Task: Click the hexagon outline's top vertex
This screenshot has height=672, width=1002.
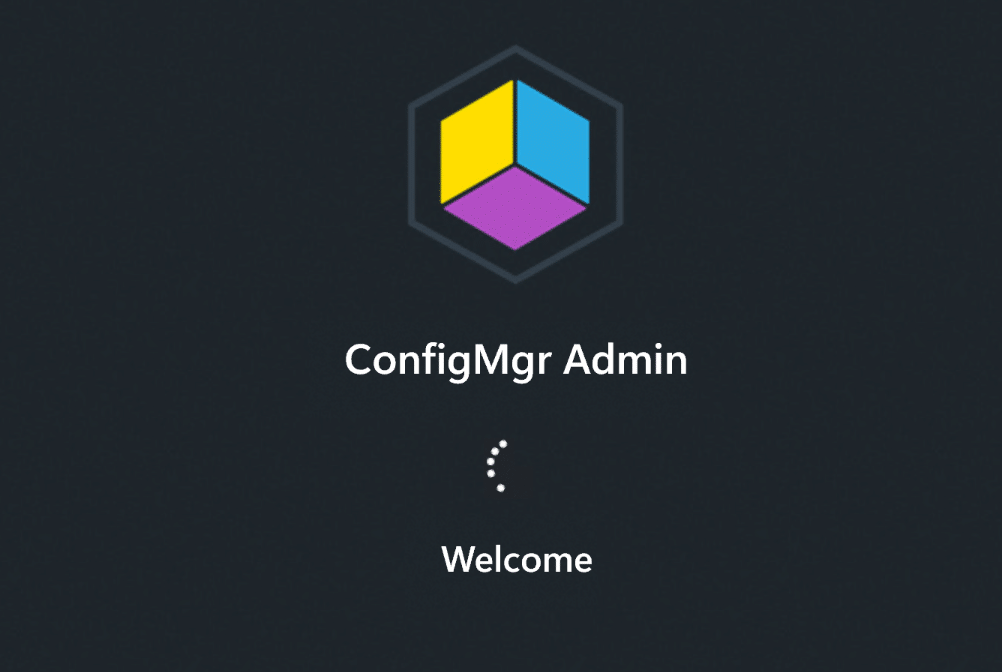Action: pyautogui.click(x=515, y=48)
